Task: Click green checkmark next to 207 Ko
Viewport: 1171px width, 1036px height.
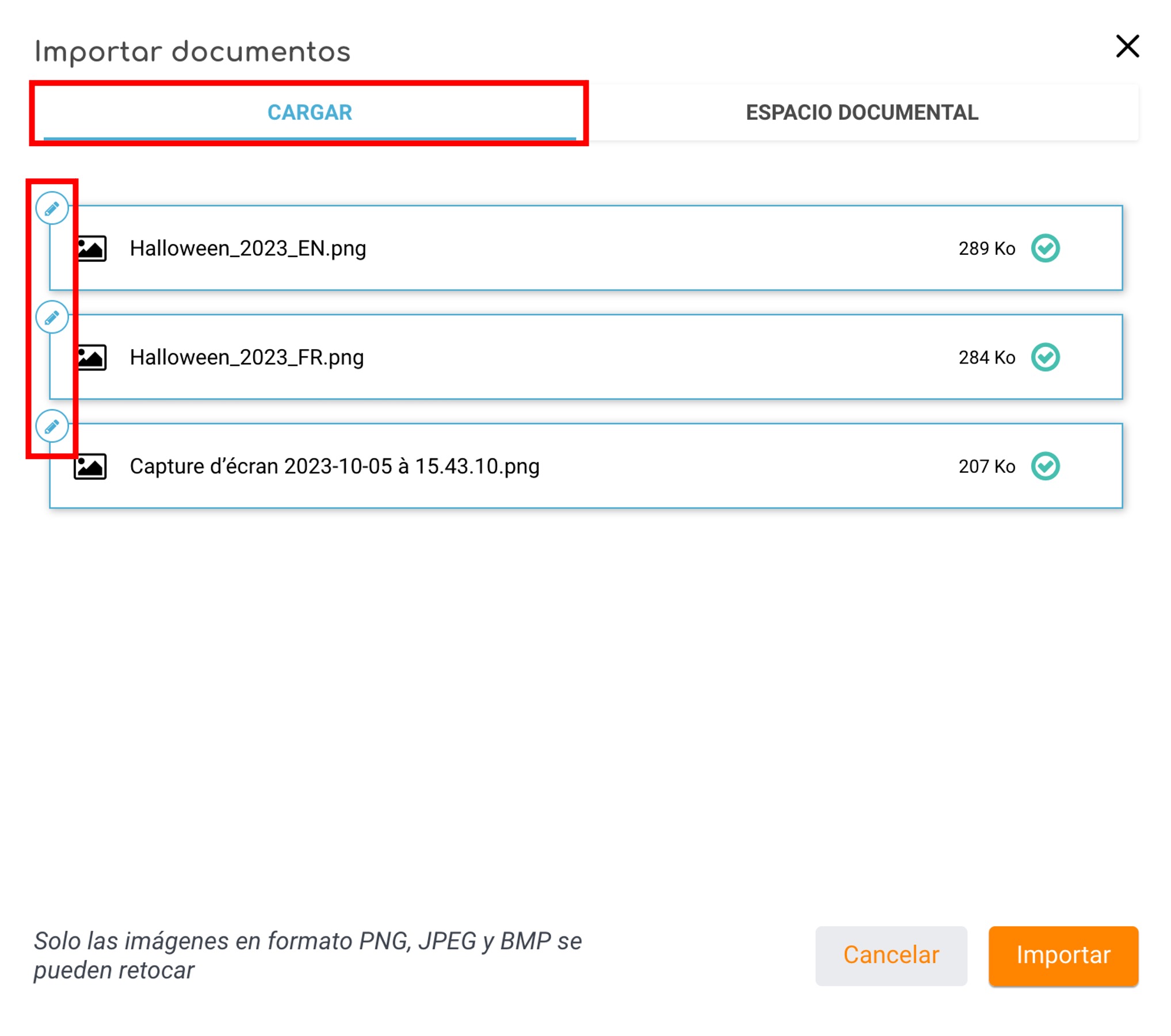Action: coord(1044,466)
